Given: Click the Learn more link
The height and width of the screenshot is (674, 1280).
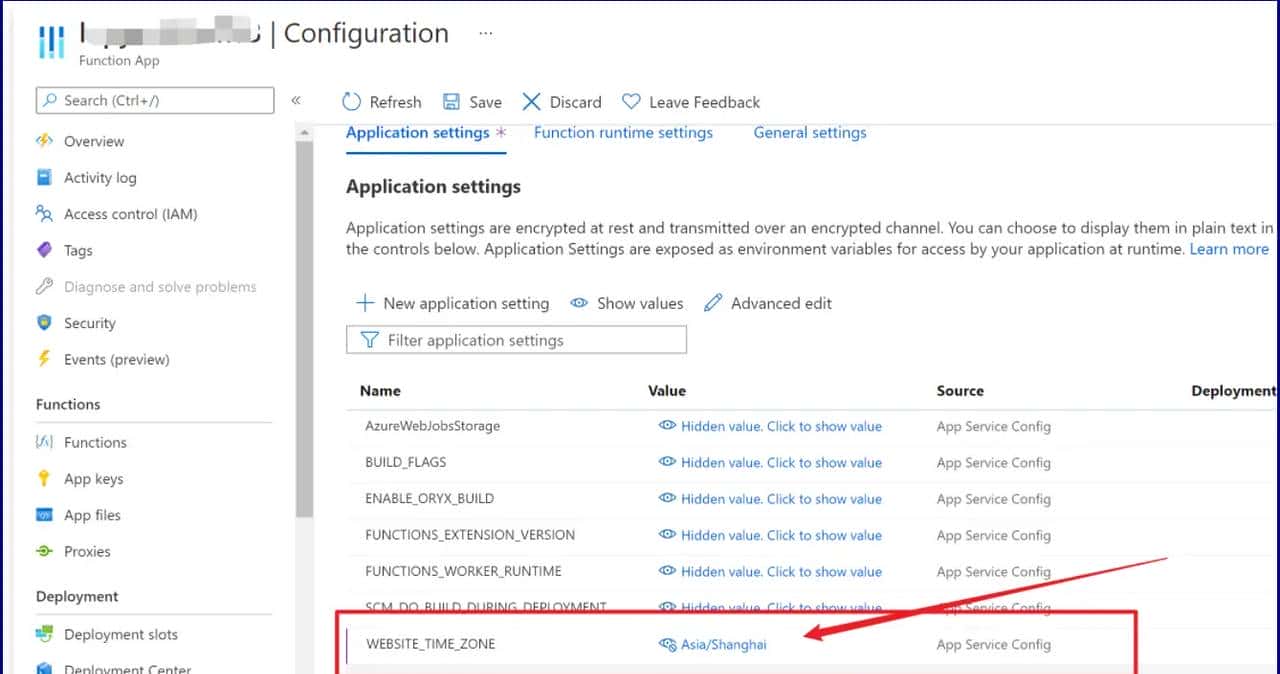Looking at the screenshot, I should [x=1229, y=249].
